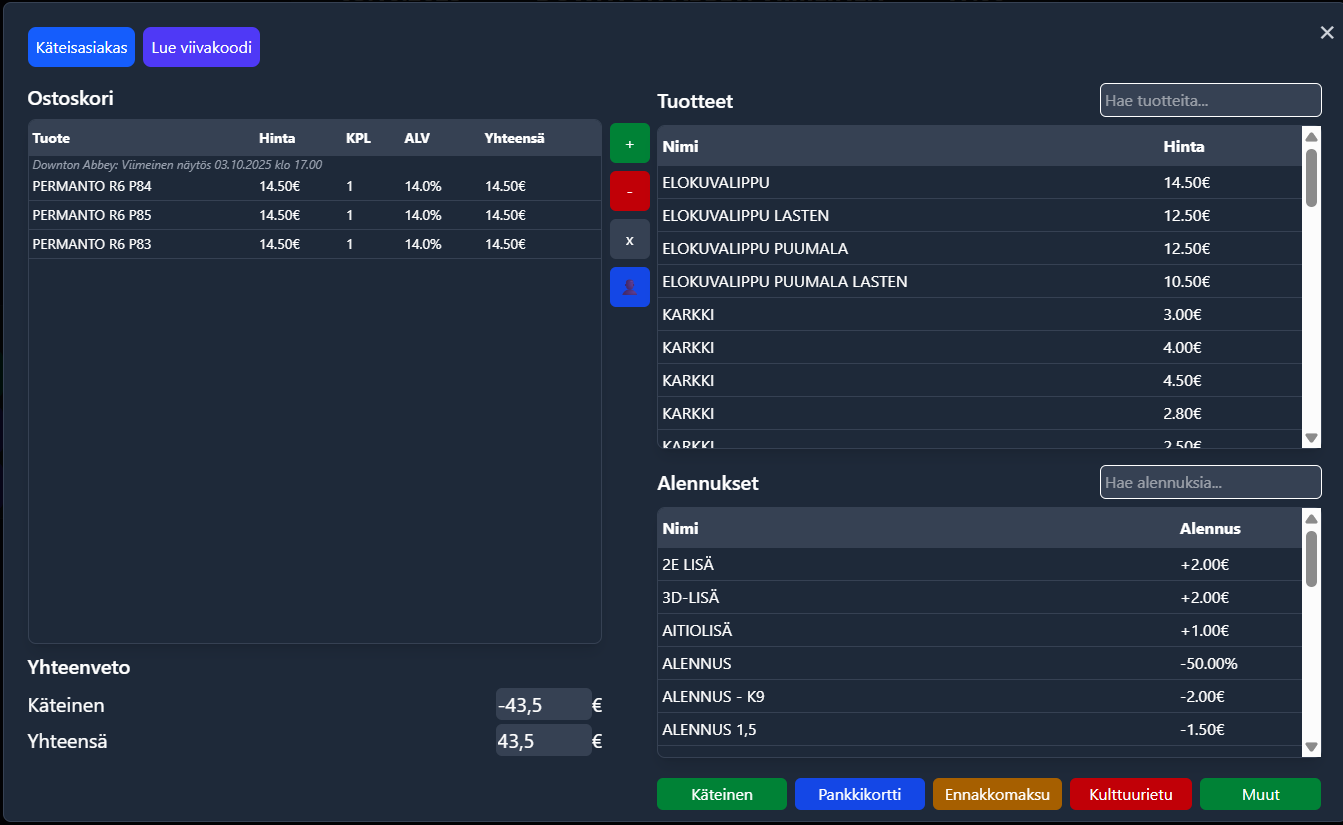
Task: Focus the Hae tuotteita search field
Action: pos(1210,100)
